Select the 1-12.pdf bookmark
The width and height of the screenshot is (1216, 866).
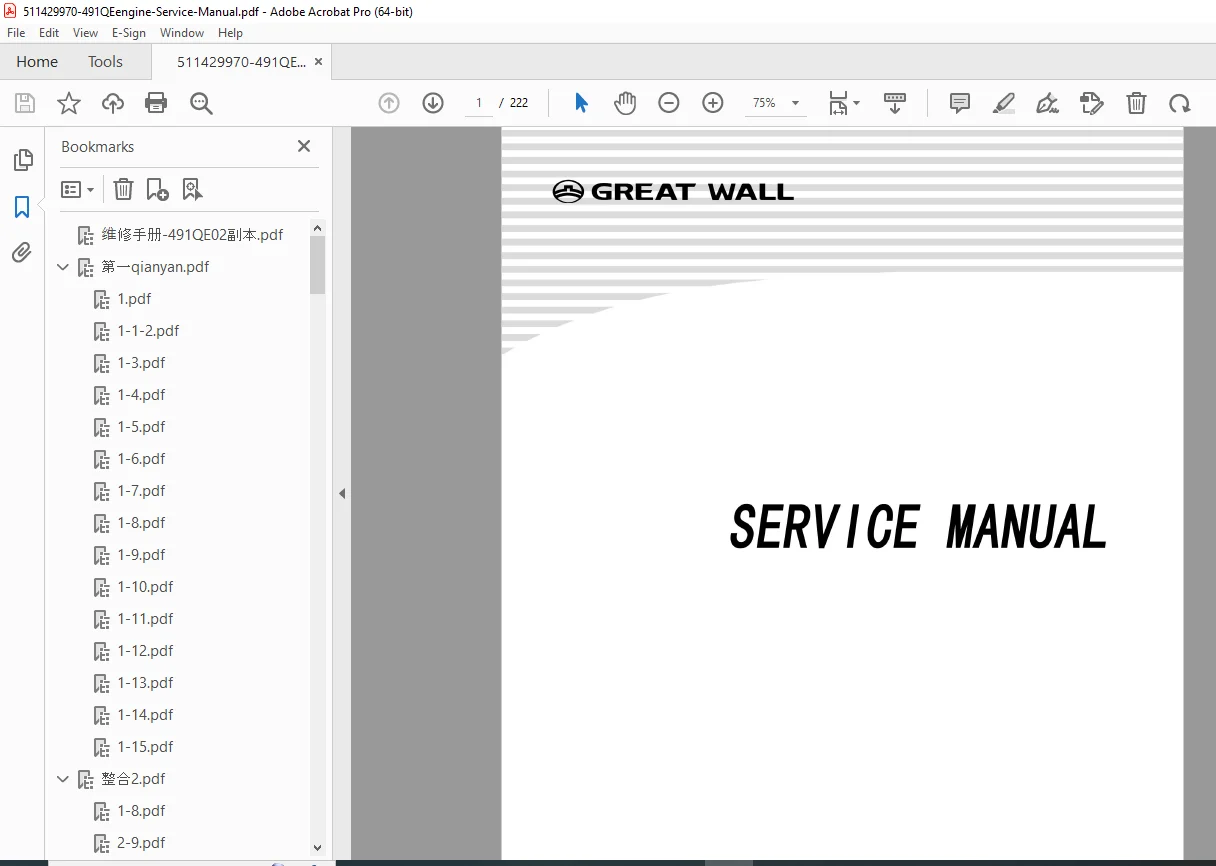(145, 651)
